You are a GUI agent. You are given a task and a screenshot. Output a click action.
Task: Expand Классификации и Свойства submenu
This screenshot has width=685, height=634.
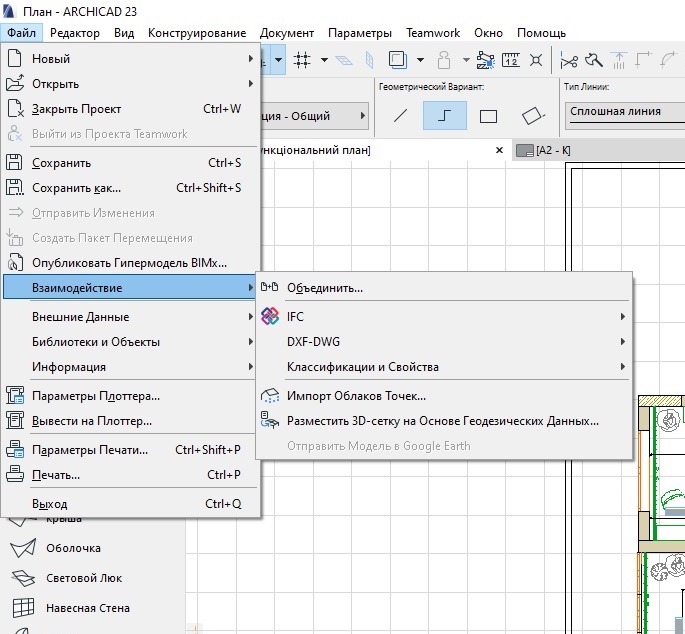(x=444, y=367)
